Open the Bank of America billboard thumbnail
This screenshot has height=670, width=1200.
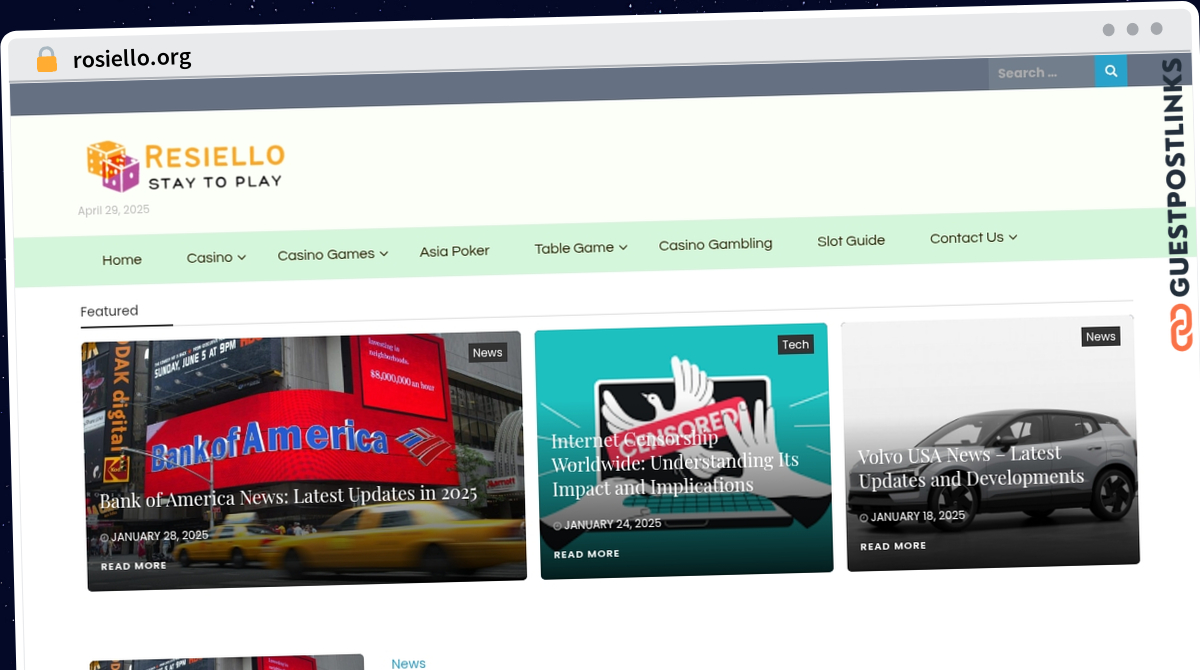[304, 461]
